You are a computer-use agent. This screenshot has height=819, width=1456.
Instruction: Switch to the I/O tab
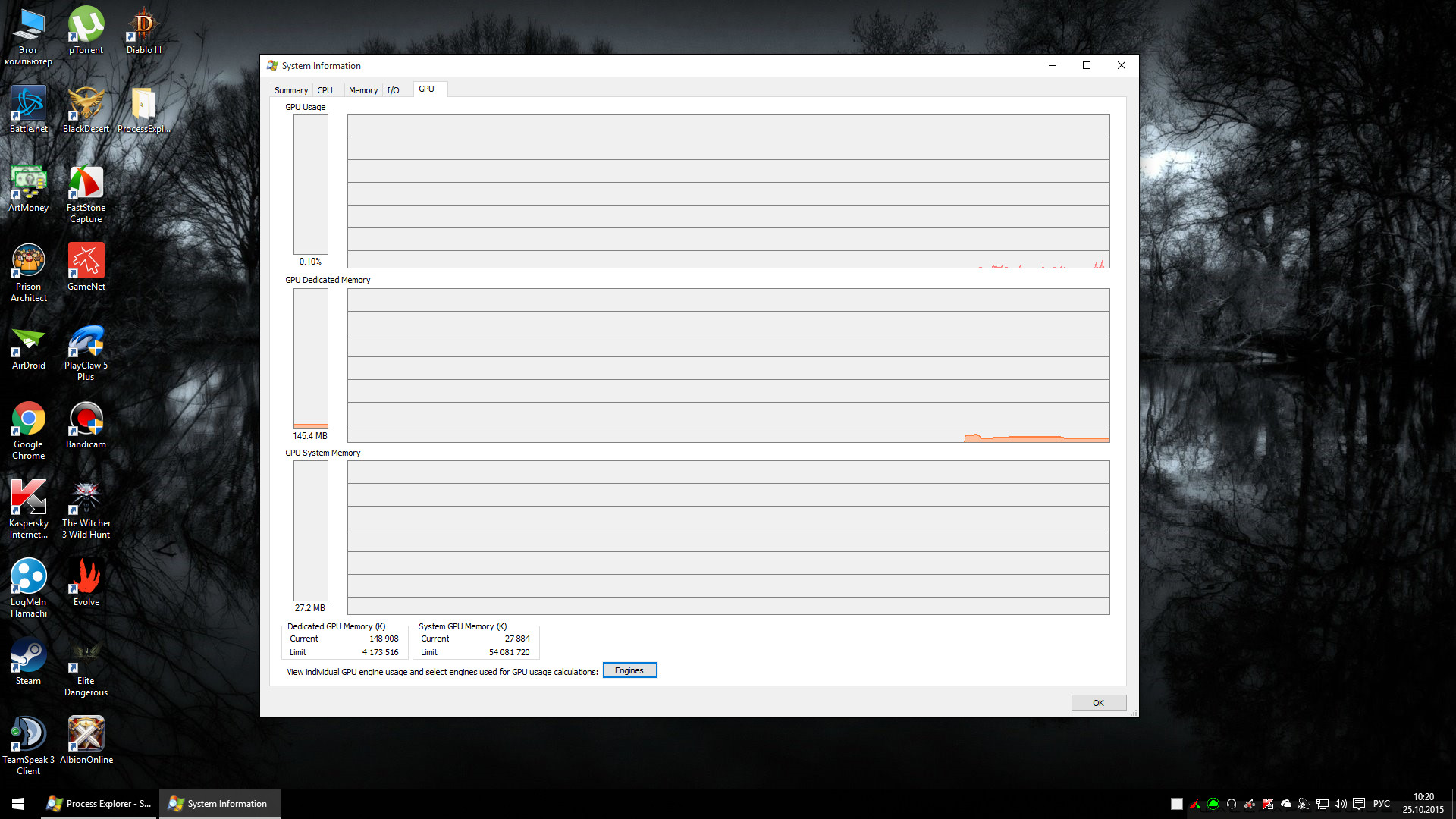point(393,90)
